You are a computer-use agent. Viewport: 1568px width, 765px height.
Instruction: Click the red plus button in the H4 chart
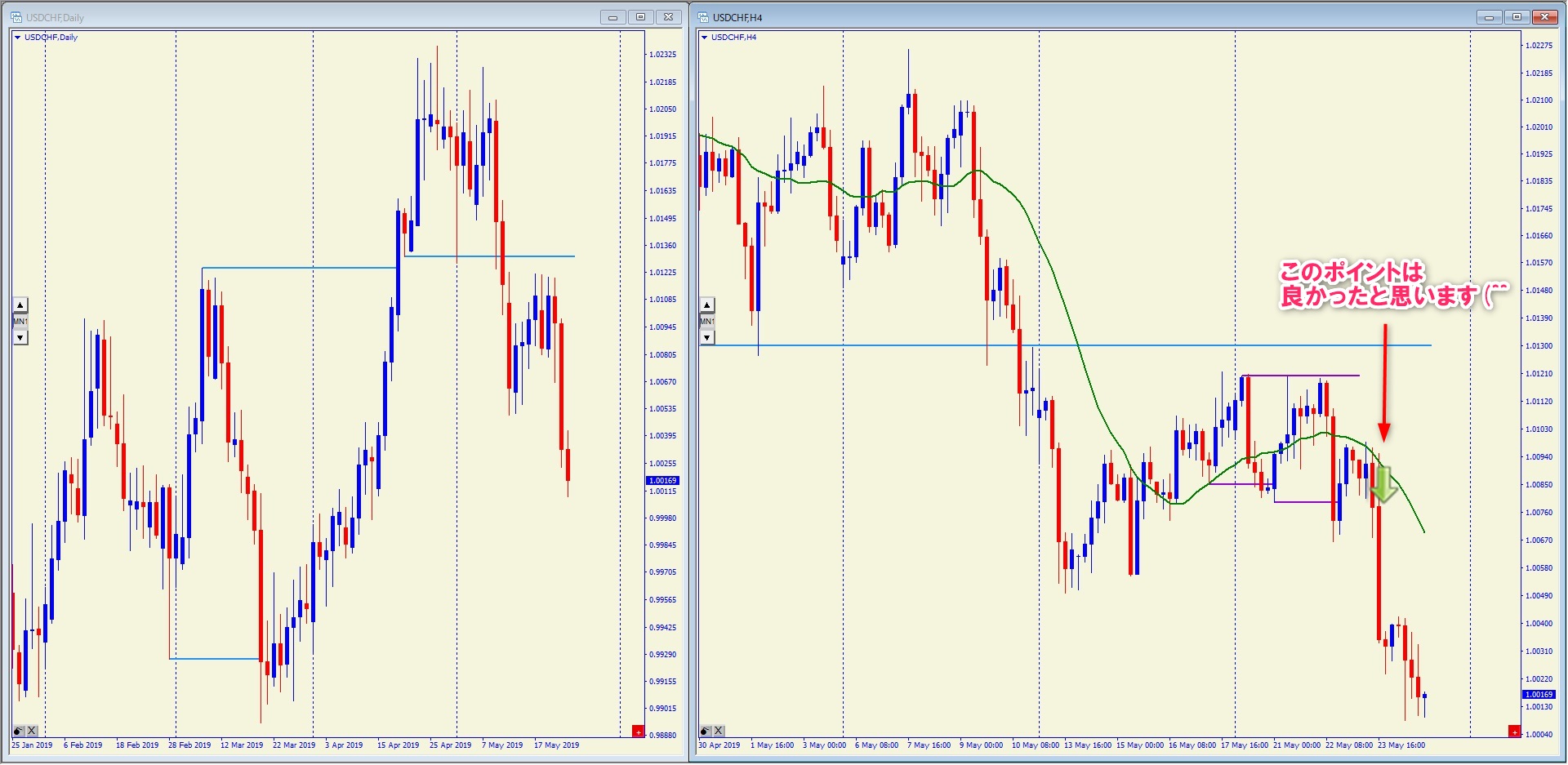(1513, 731)
